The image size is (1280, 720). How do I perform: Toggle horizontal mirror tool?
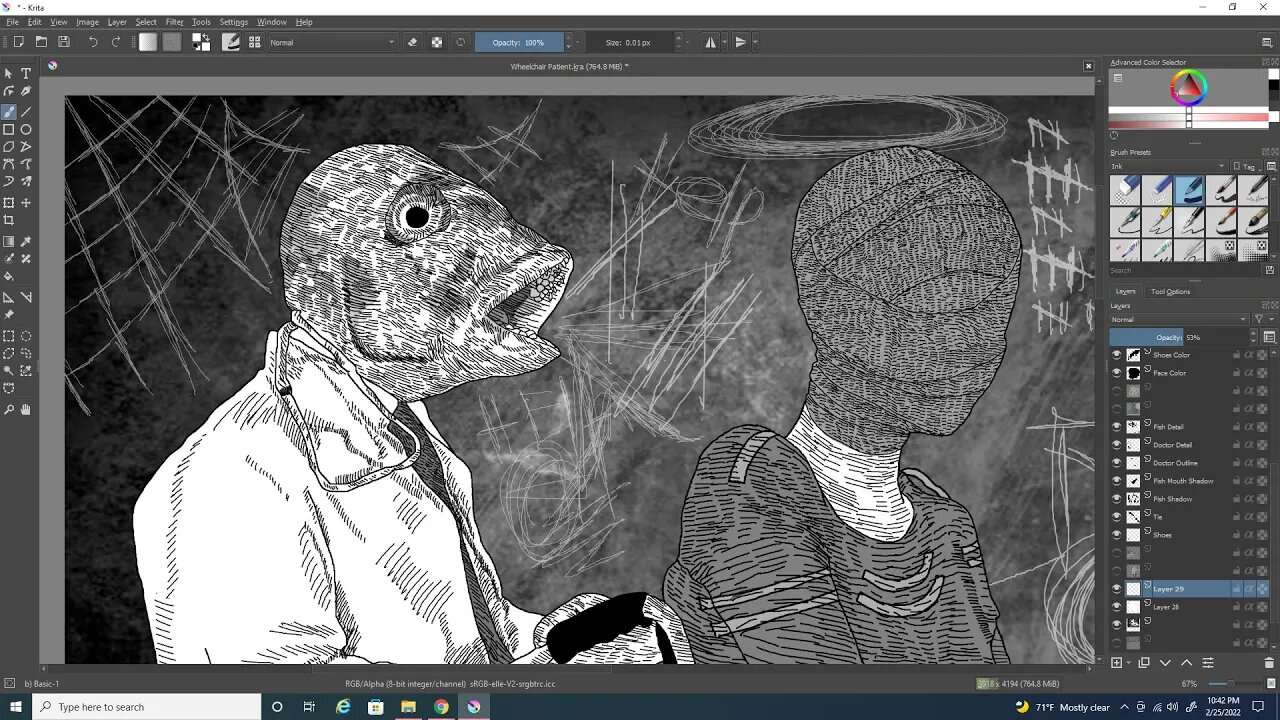click(710, 42)
